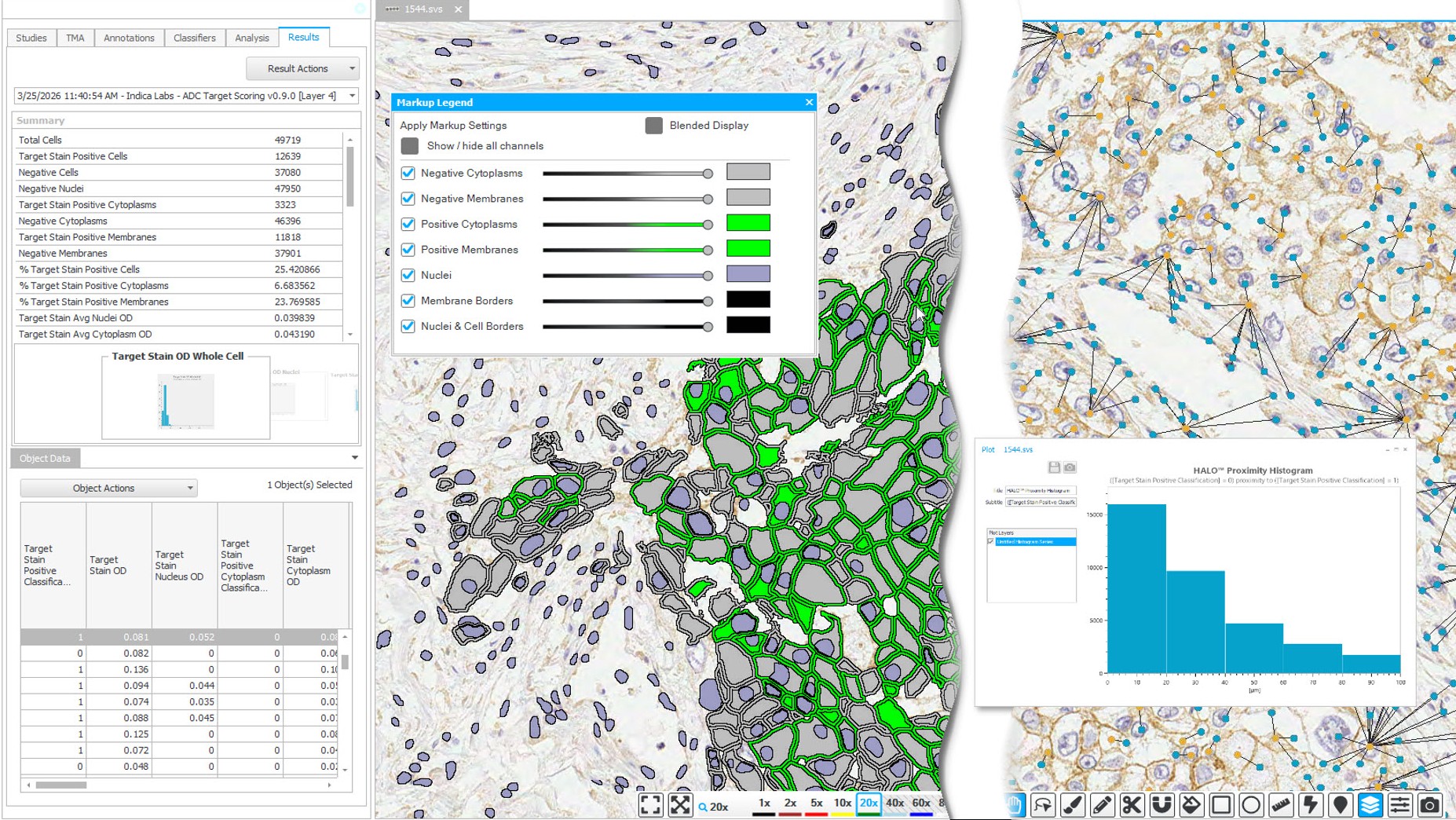Set magnification to 60x
The width and height of the screenshot is (1456, 820).
pyautogui.click(x=921, y=804)
